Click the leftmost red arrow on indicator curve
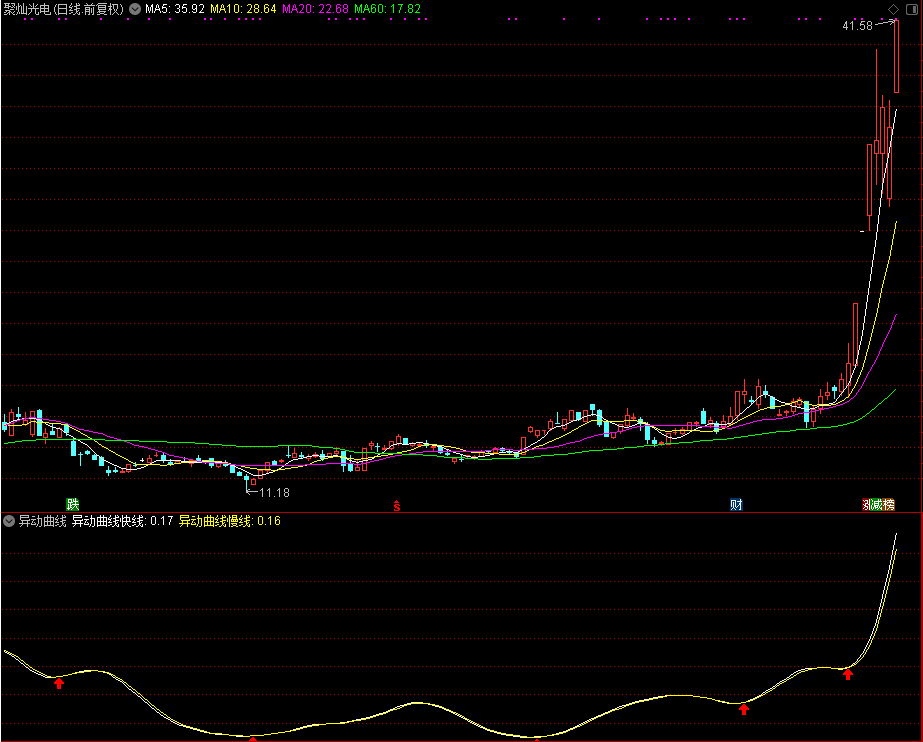Screen dimensions: 923x742 [59, 683]
